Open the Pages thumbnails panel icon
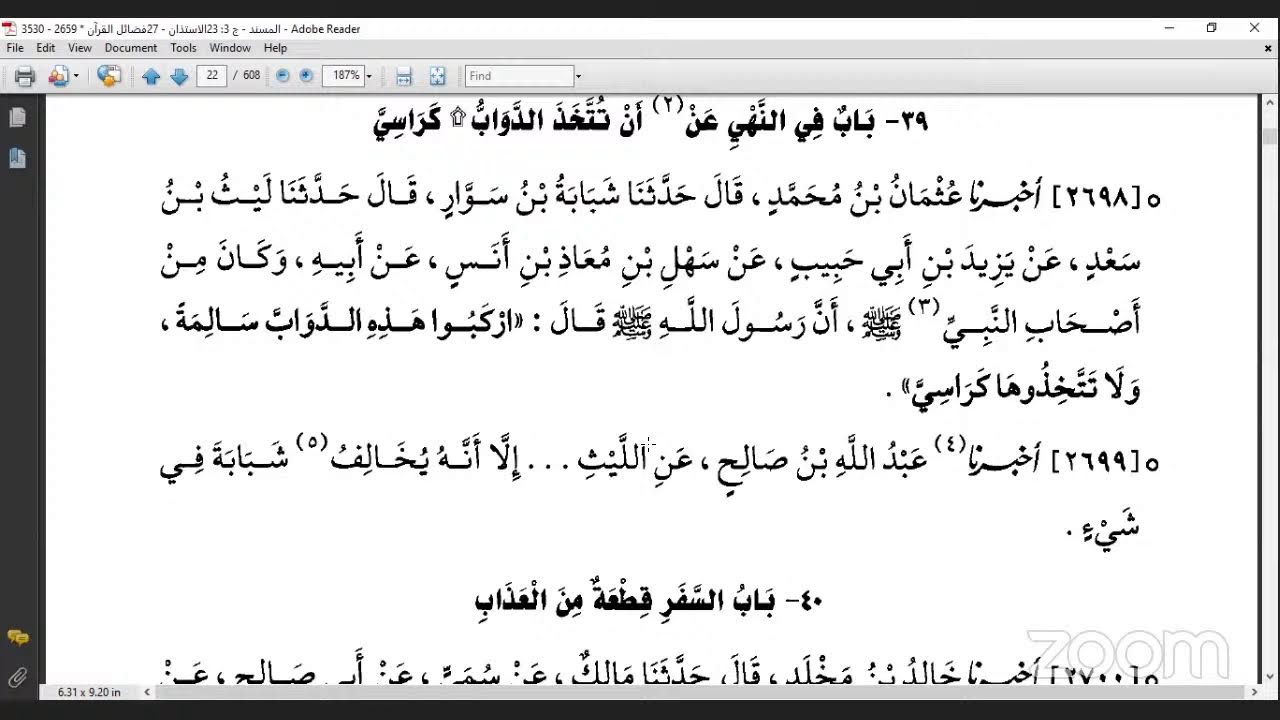 click(x=17, y=118)
